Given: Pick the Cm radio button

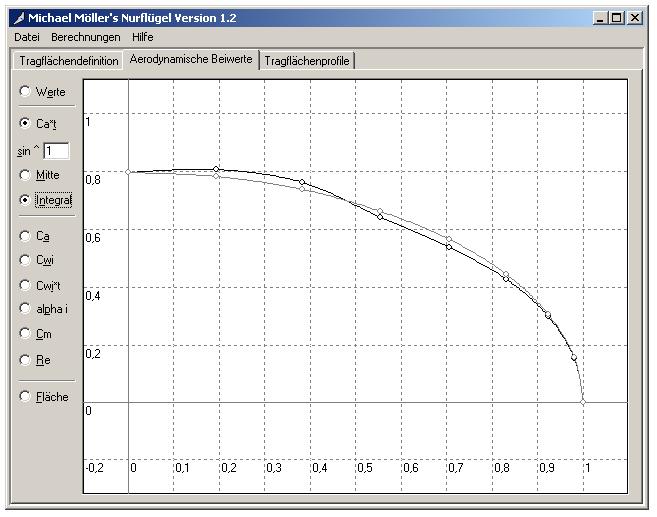Looking at the screenshot, I should [x=25, y=335].
